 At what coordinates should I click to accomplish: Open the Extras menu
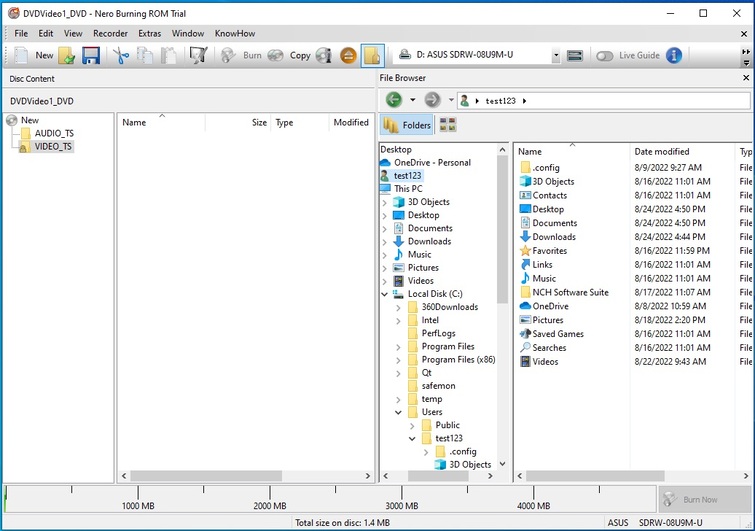(x=150, y=33)
